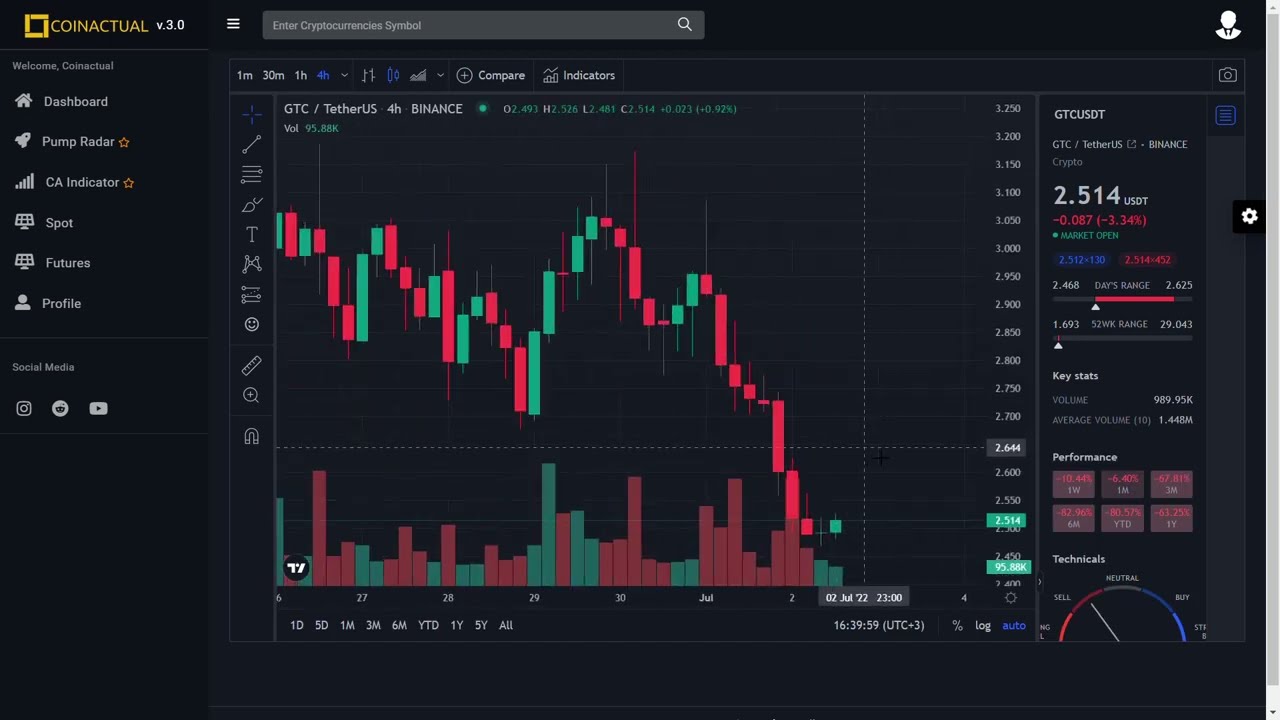This screenshot has height=720, width=1280.
Task: Click the TradingView logo on chart
Action: (296, 568)
